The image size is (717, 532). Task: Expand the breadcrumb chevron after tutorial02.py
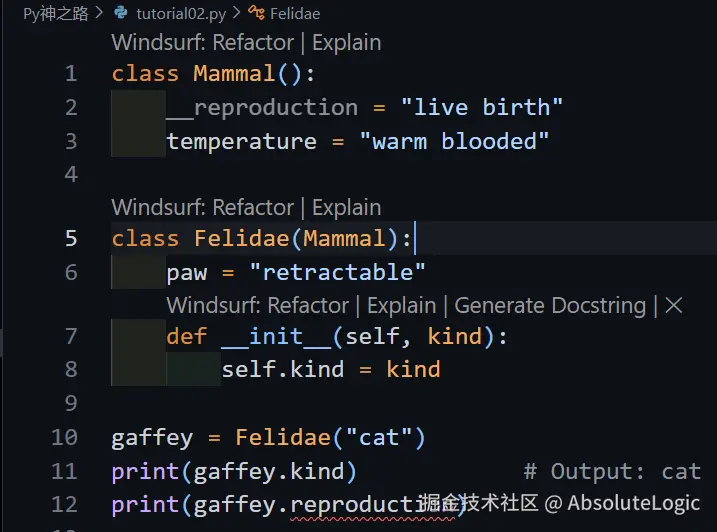(x=236, y=13)
